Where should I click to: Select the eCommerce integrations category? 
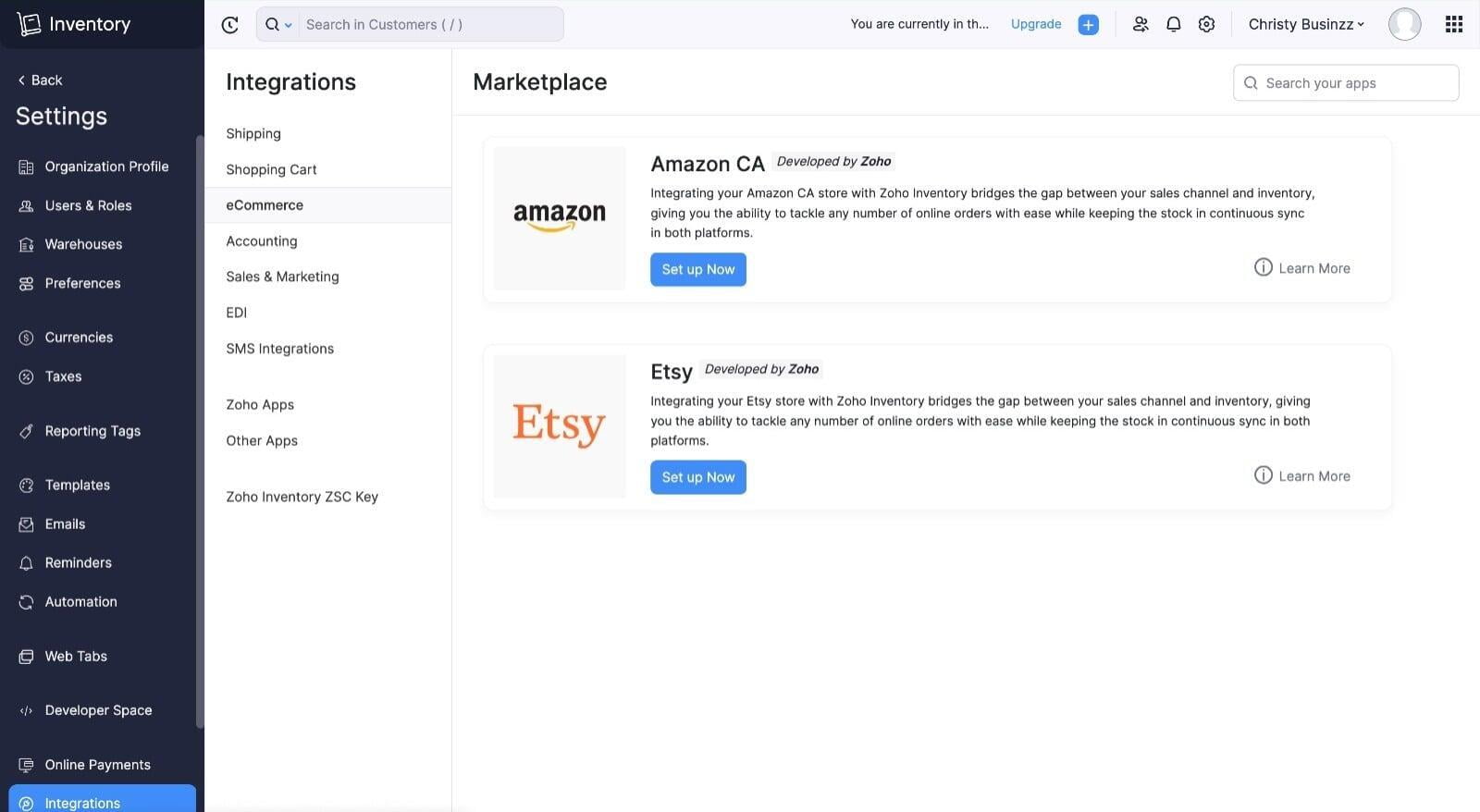coord(327,205)
